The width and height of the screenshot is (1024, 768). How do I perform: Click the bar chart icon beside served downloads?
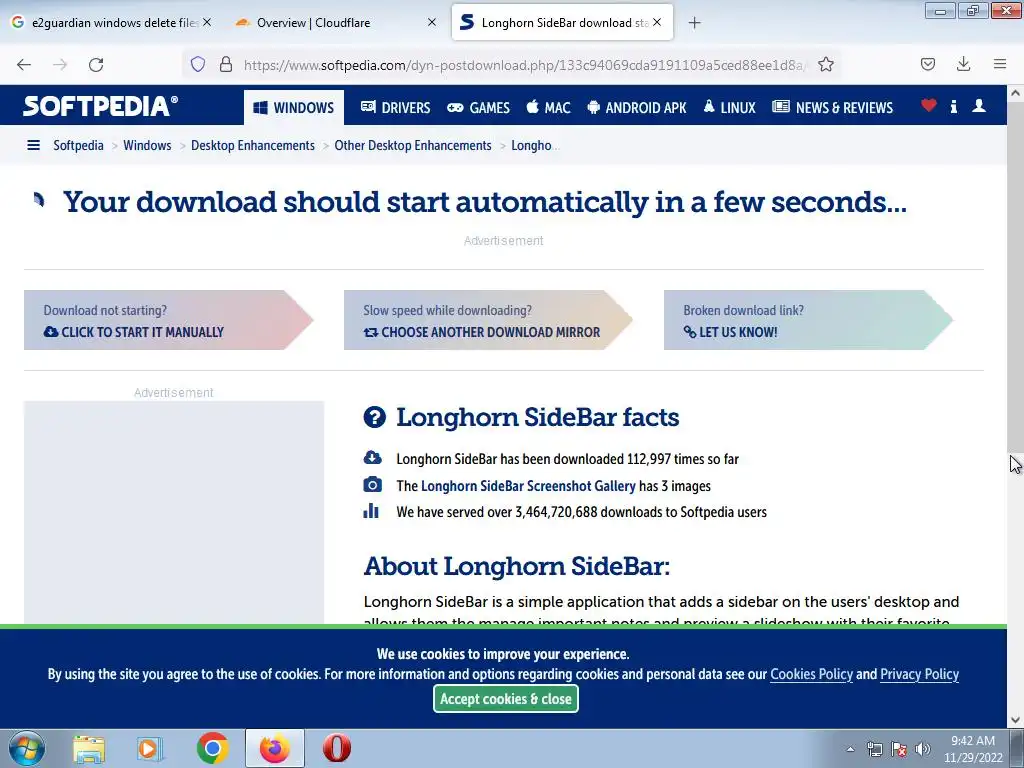tap(371, 511)
